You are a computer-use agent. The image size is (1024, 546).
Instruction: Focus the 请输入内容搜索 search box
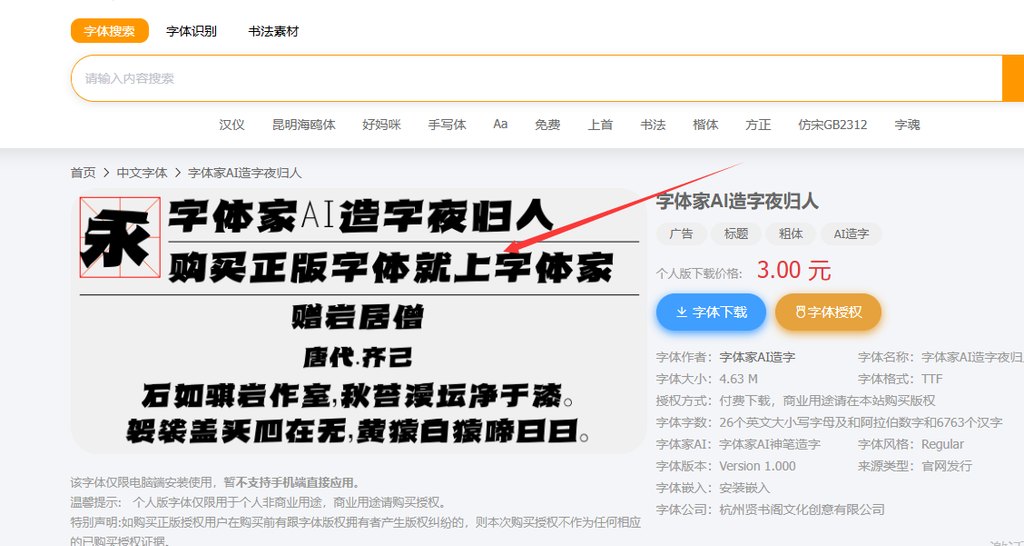[536, 78]
